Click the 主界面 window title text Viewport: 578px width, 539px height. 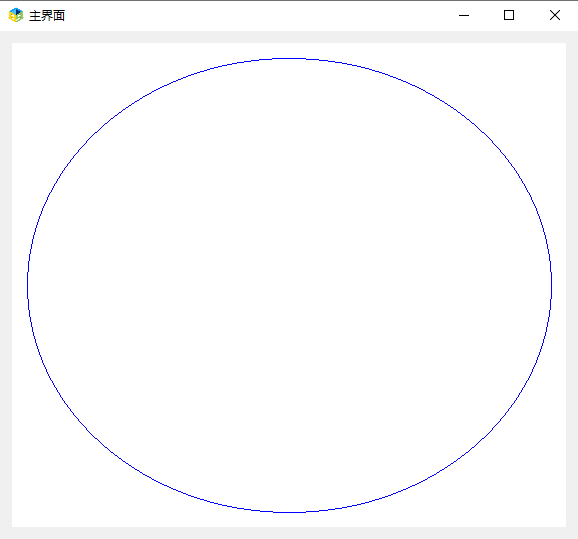click(47, 16)
